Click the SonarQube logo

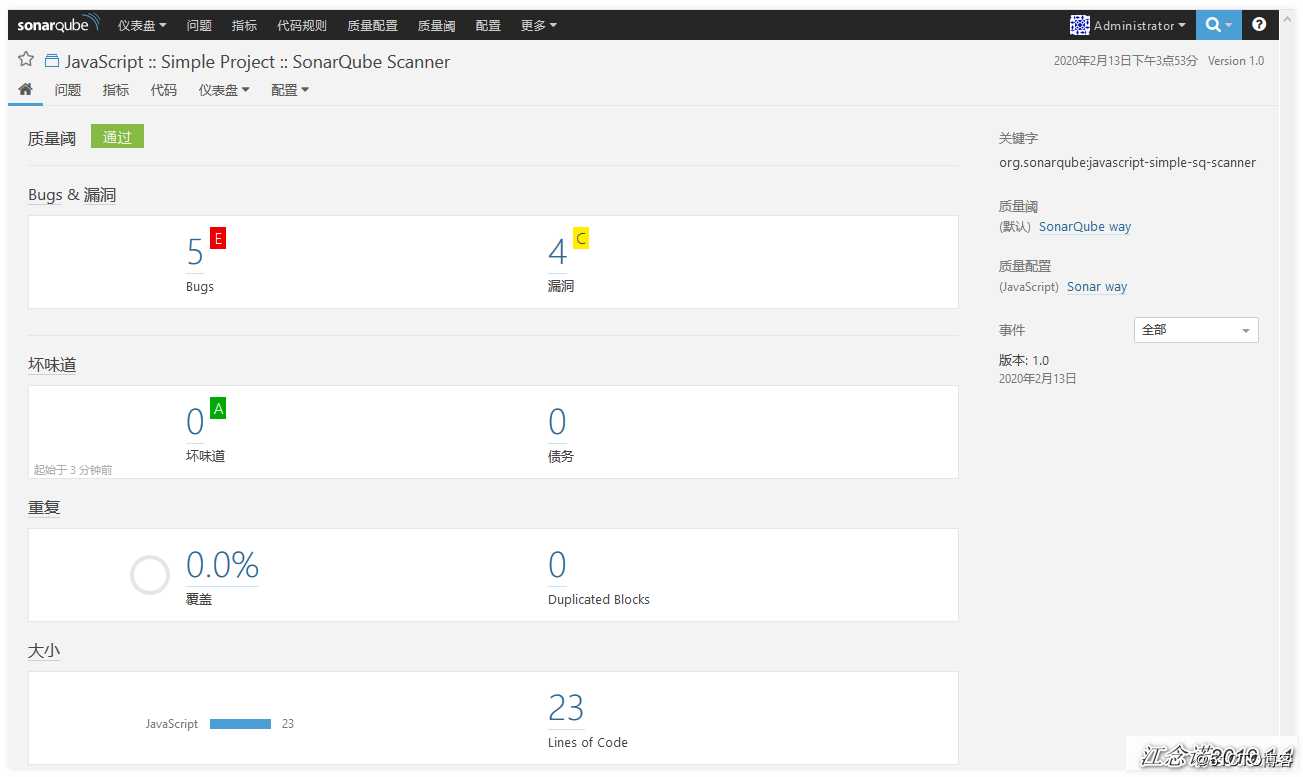pyautogui.click(x=59, y=24)
